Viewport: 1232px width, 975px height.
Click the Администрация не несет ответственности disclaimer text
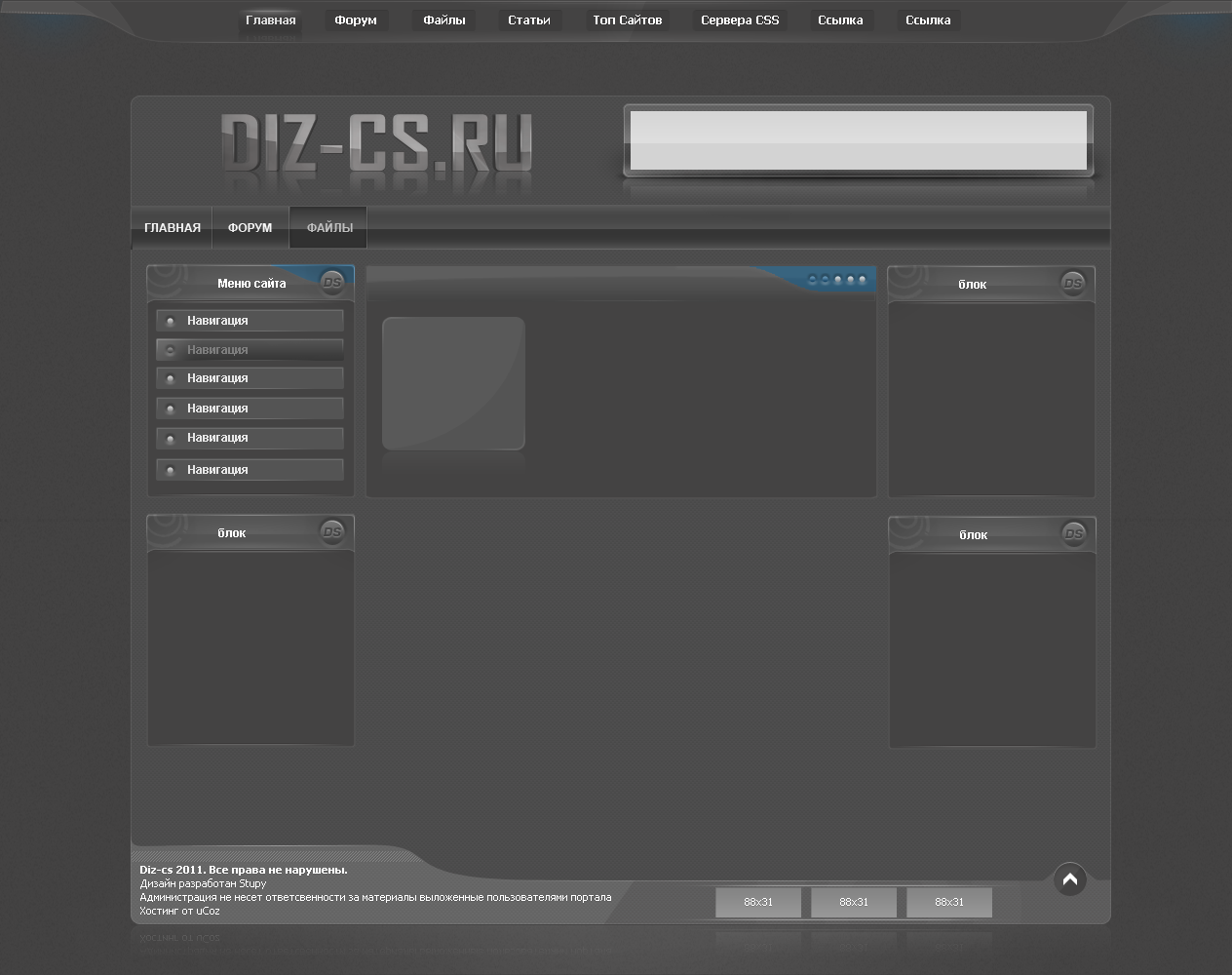coord(375,897)
